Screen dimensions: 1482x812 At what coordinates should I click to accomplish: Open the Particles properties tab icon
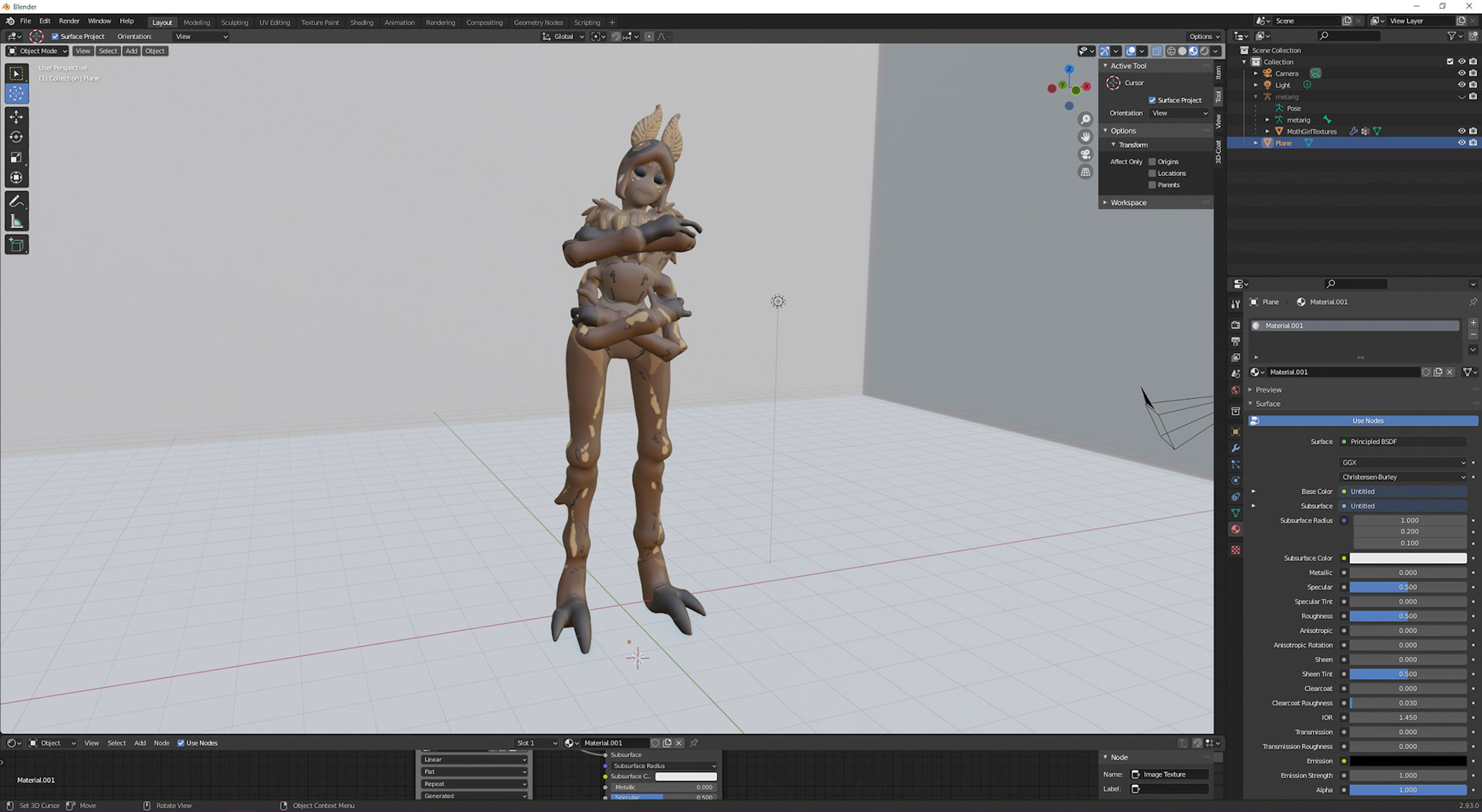click(x=1235, y=464)
